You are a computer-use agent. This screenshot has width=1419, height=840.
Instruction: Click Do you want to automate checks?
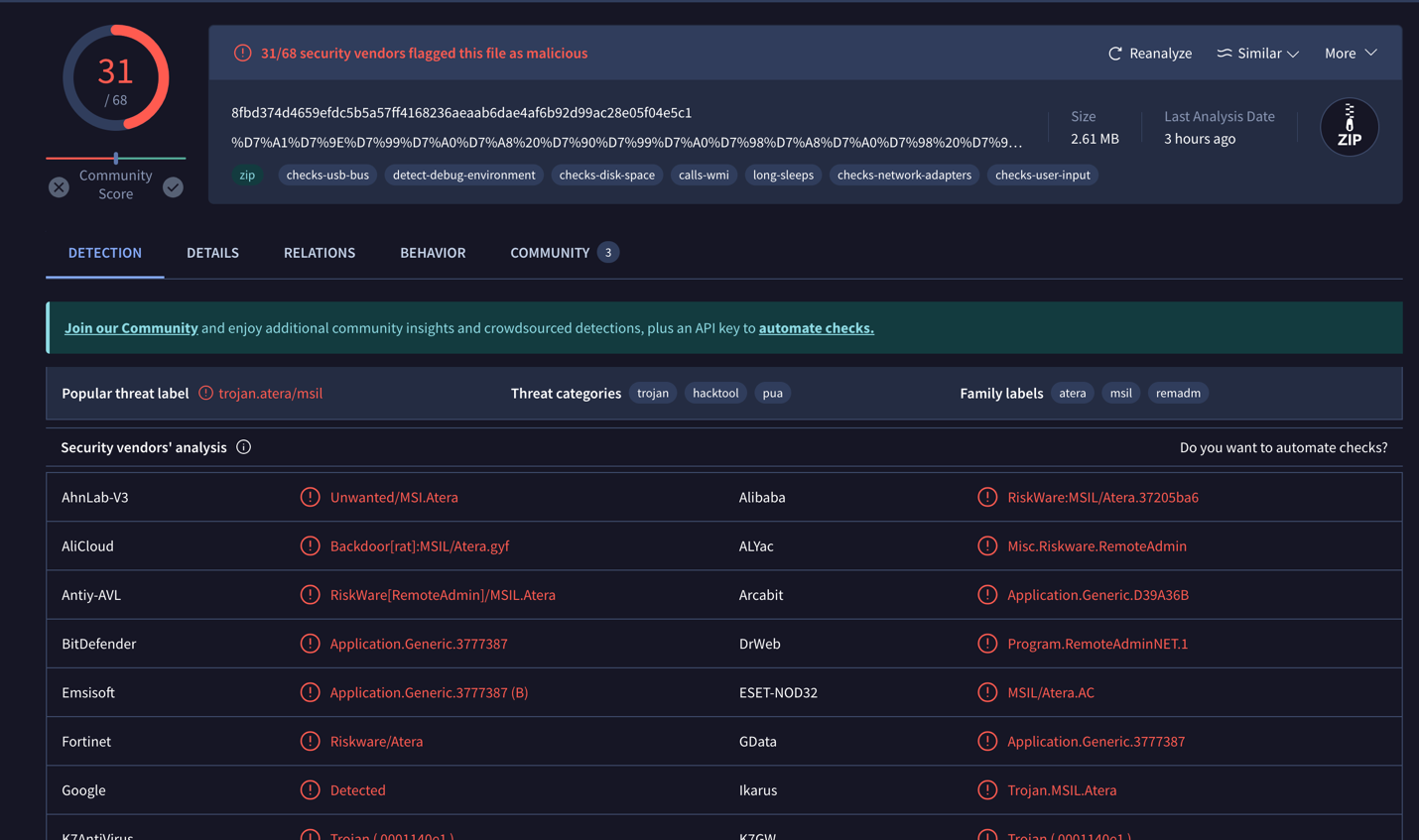pyautogui.click(x=1283, y=447)
